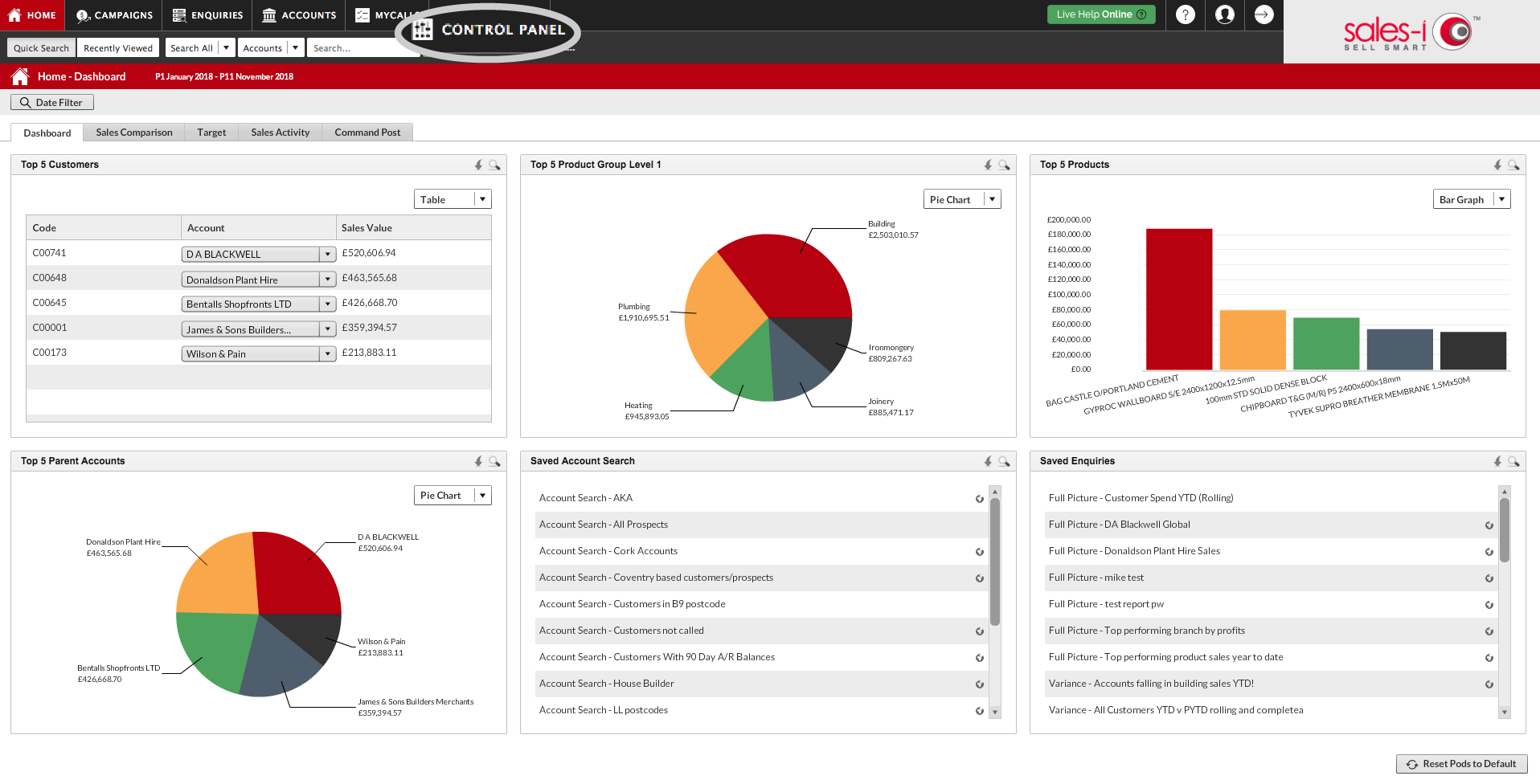Pin the Top 5 Products pod
The width and height of the screenshot is (1540, 784).
pos(1498,165)
